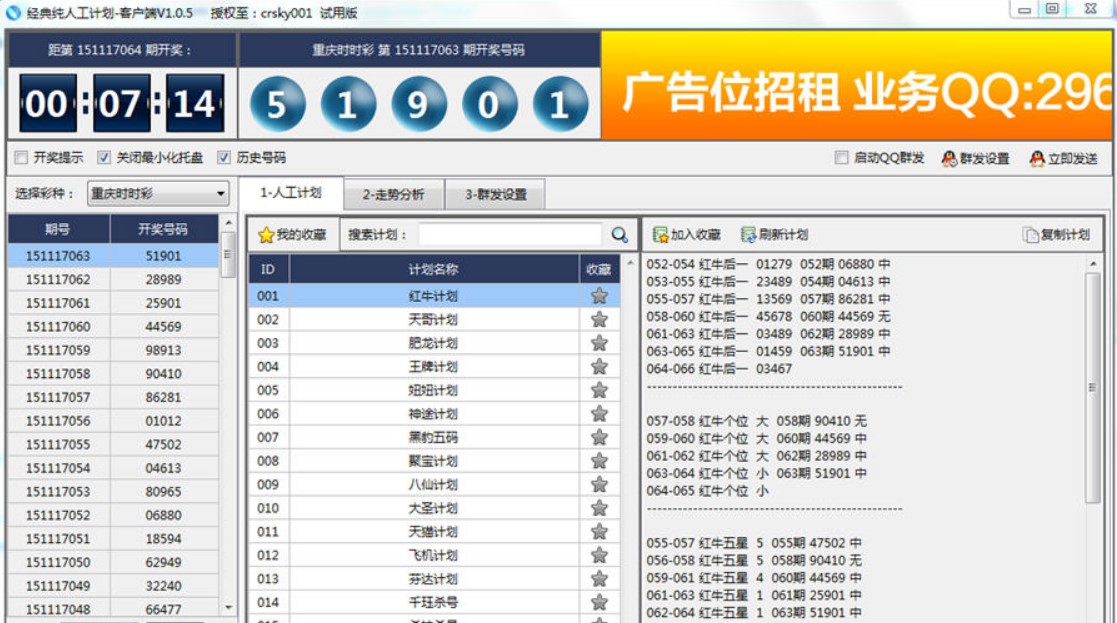The height and width of the screenshot is (623, 1117).
Task: Open the 3-群发设置 tab
Action: point(495,195)
